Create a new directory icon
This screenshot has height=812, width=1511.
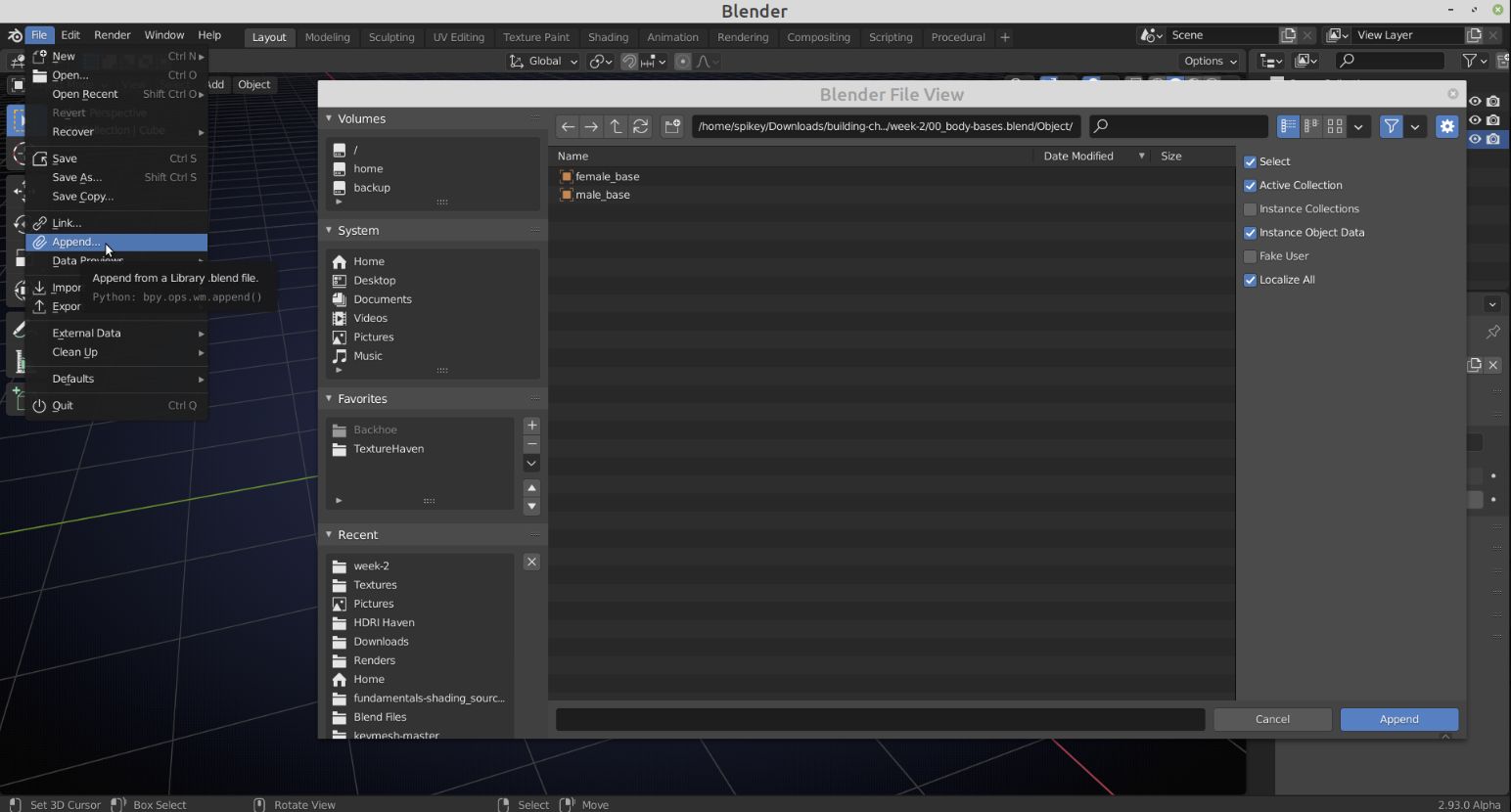(x=672, y=126)
